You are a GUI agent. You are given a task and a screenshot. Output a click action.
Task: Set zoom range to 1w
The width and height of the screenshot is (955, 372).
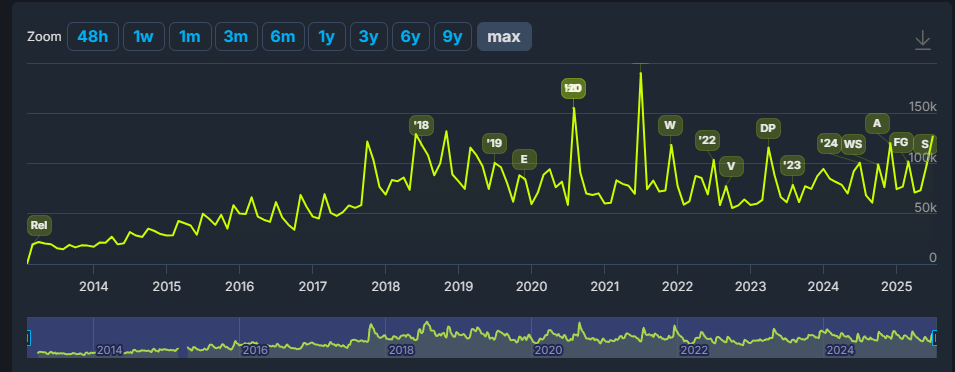pyautogui.click(x=143, y=37)
